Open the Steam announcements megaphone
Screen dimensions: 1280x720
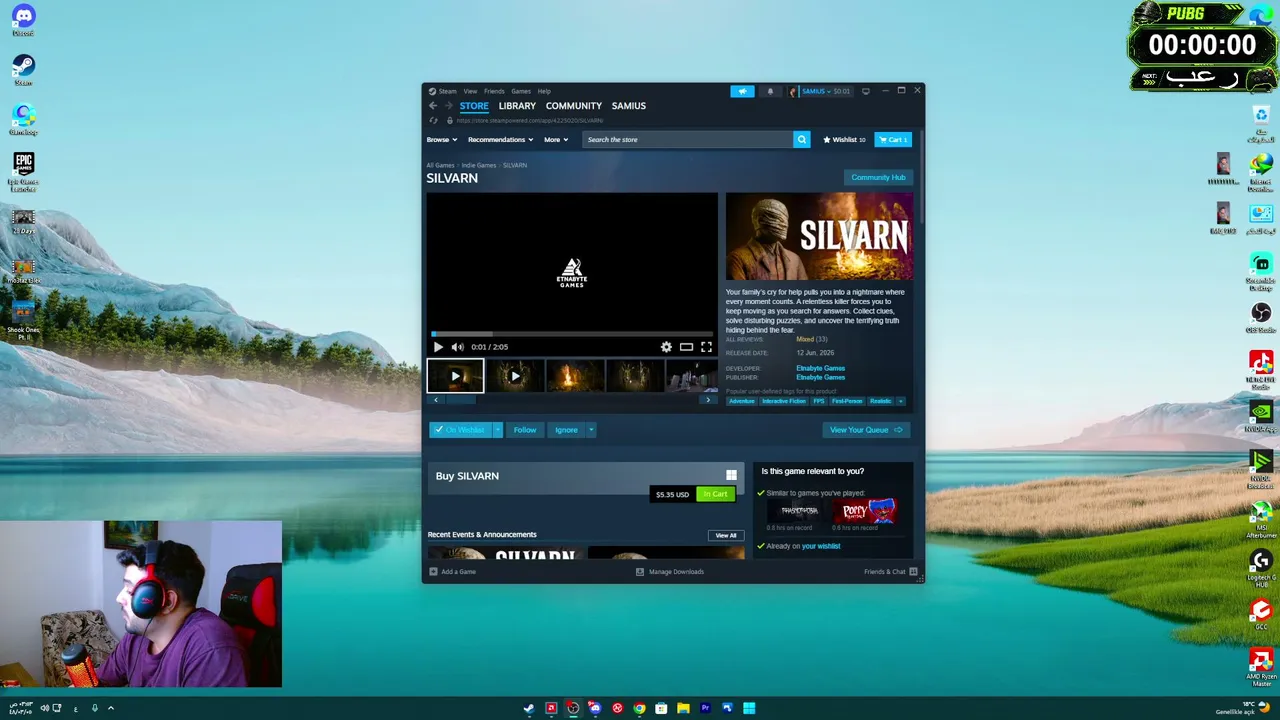pos(742,91)
